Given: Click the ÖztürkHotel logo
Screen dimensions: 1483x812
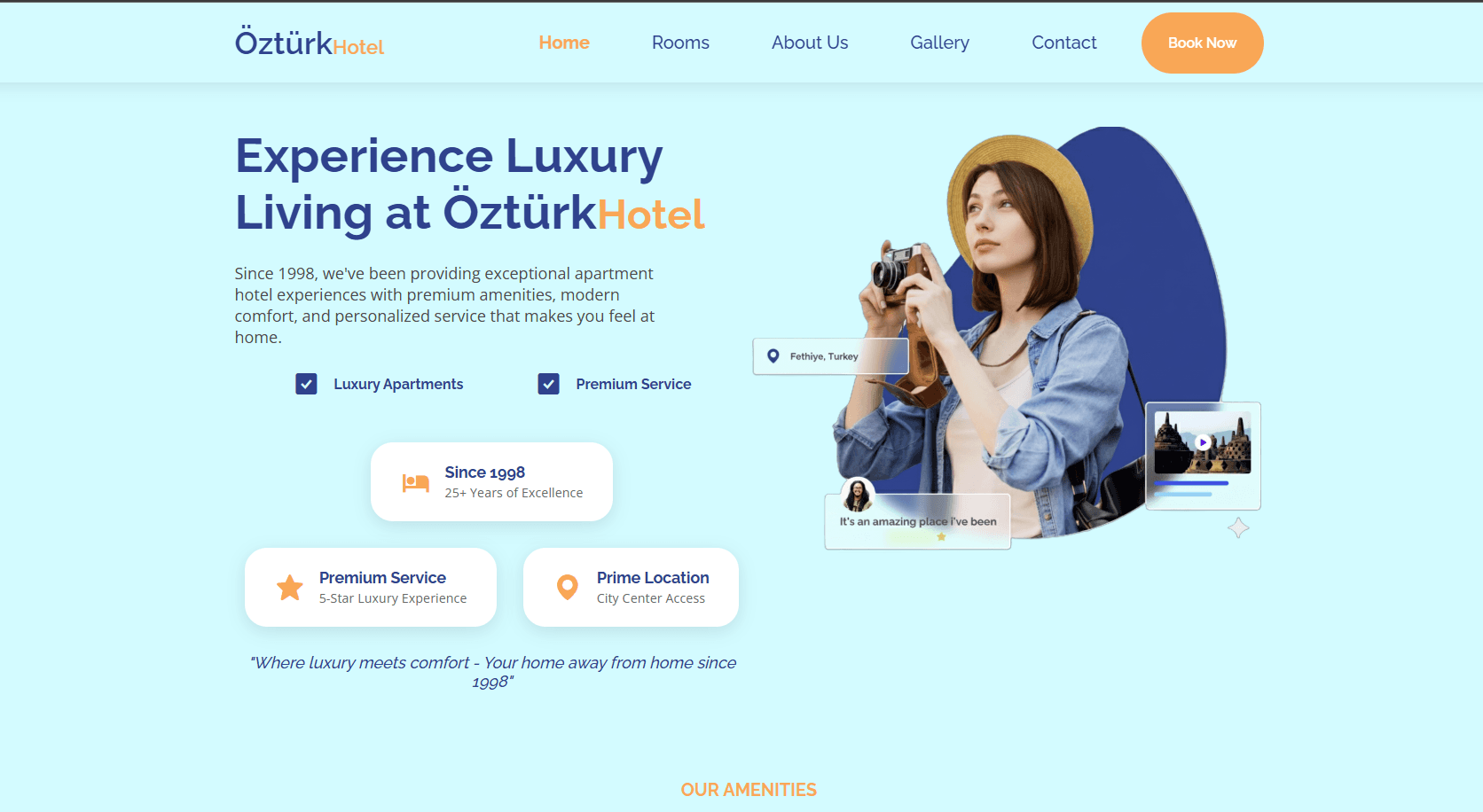Looking at the screenshot, I should pyautogui.click(x=310, y=43).
